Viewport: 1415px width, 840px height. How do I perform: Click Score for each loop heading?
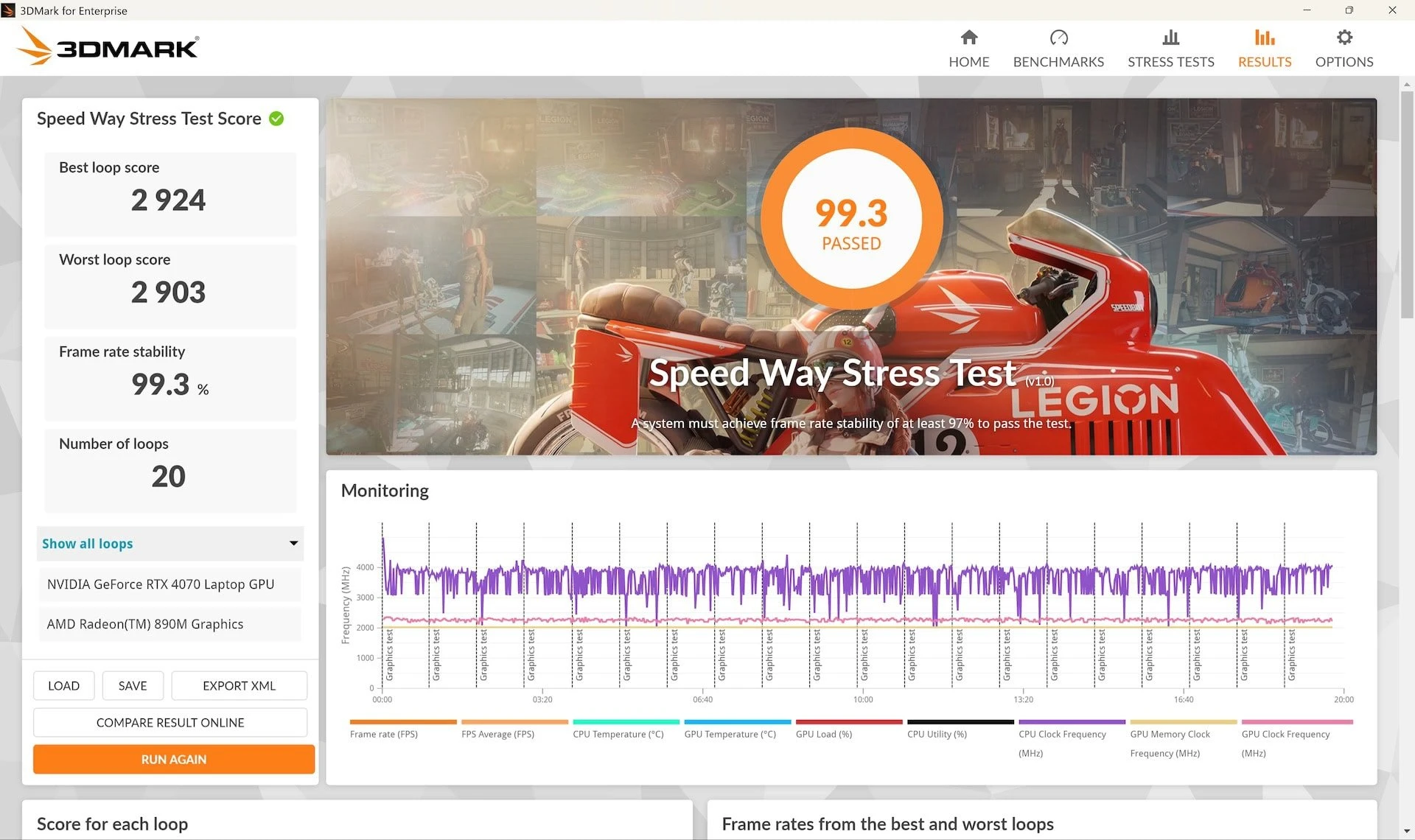click(113, 824)
